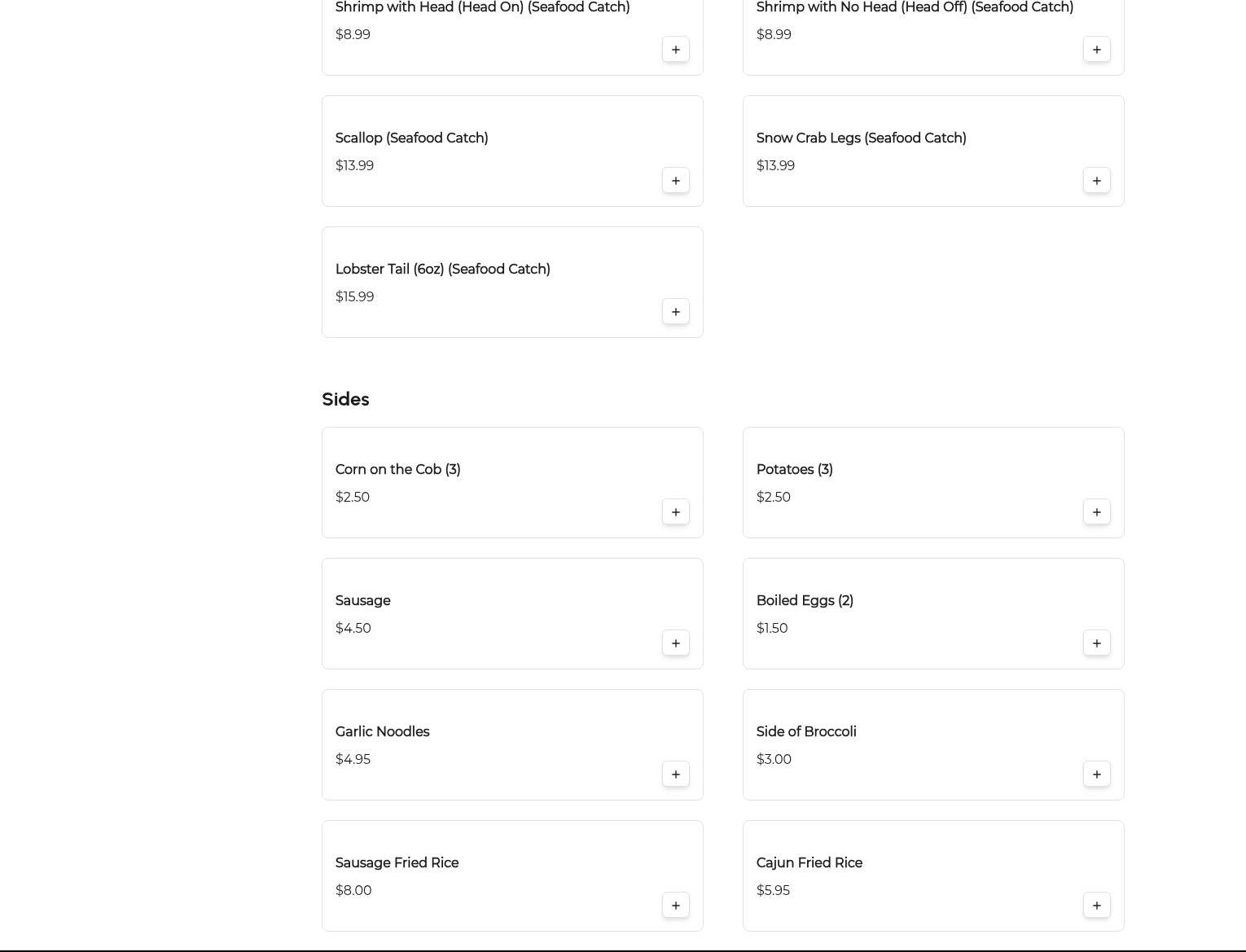Open Garlic Noodles item name
This screenshot has width=1246, height=952.
(x=382, y=731)
